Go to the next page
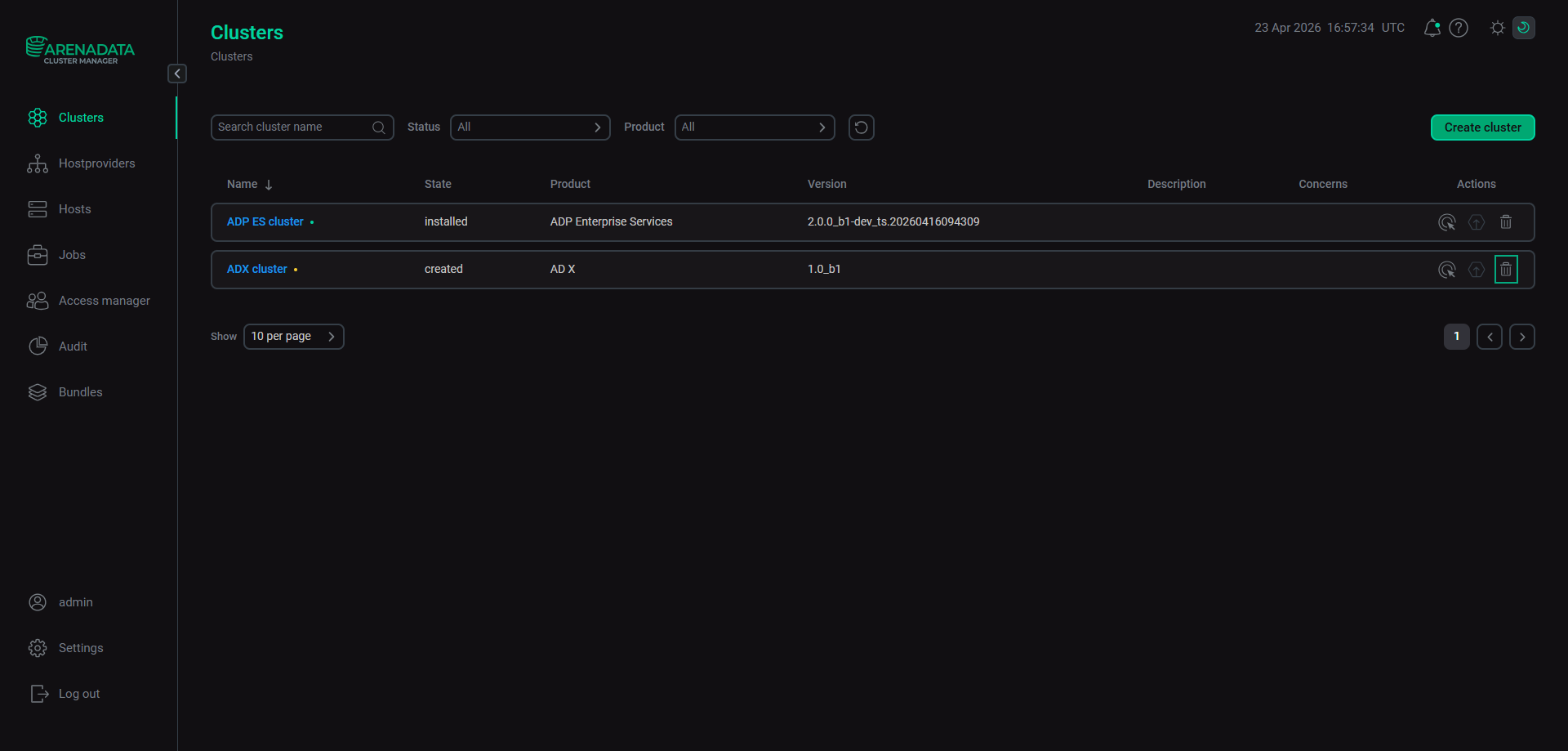The height and width of the screenshot is (751, 1568). pos(1522,337)
